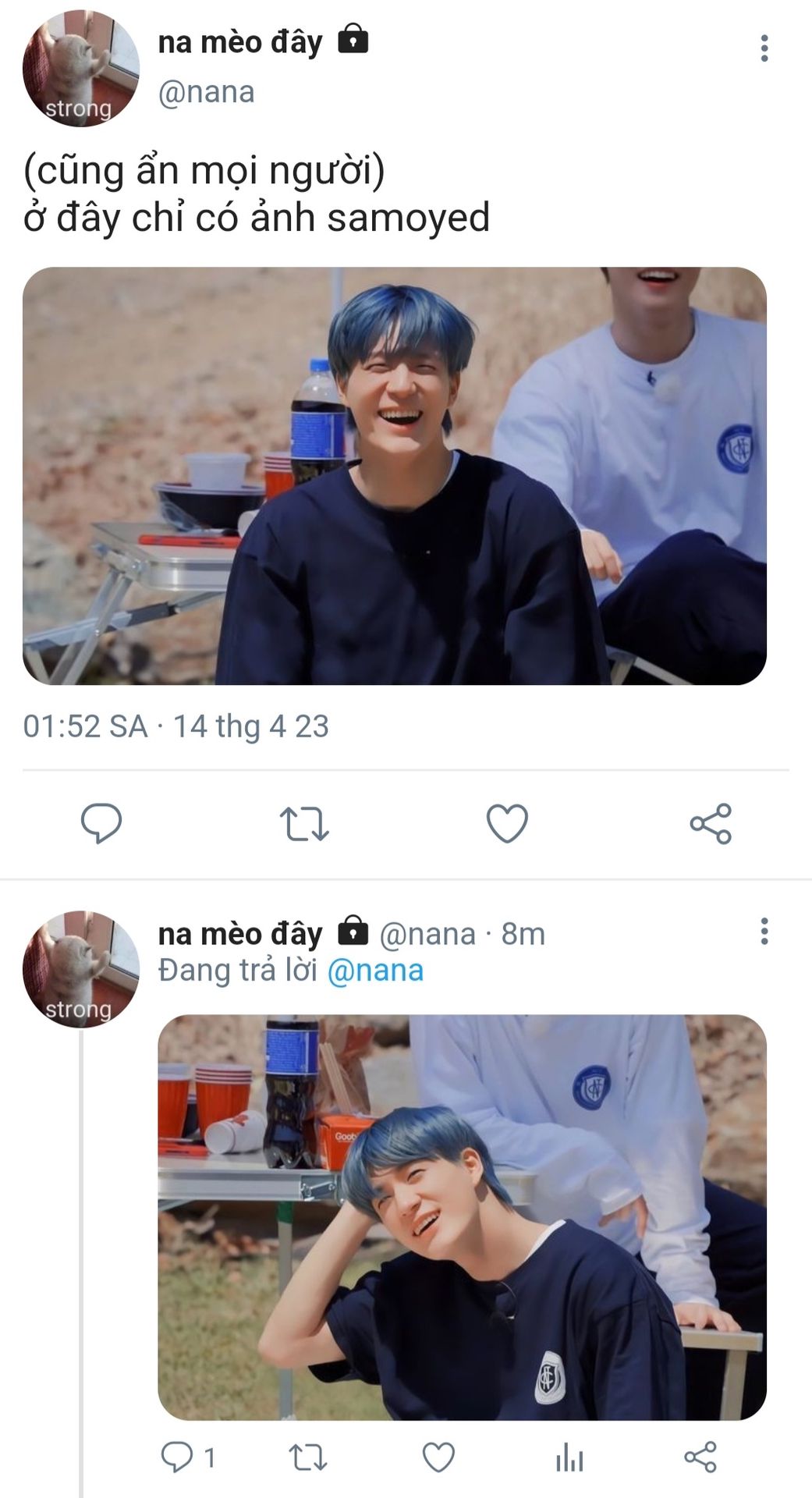812x1498 pixels.
Task: Open @nana handle under main tweet name
Action: (x=206, y=92)
